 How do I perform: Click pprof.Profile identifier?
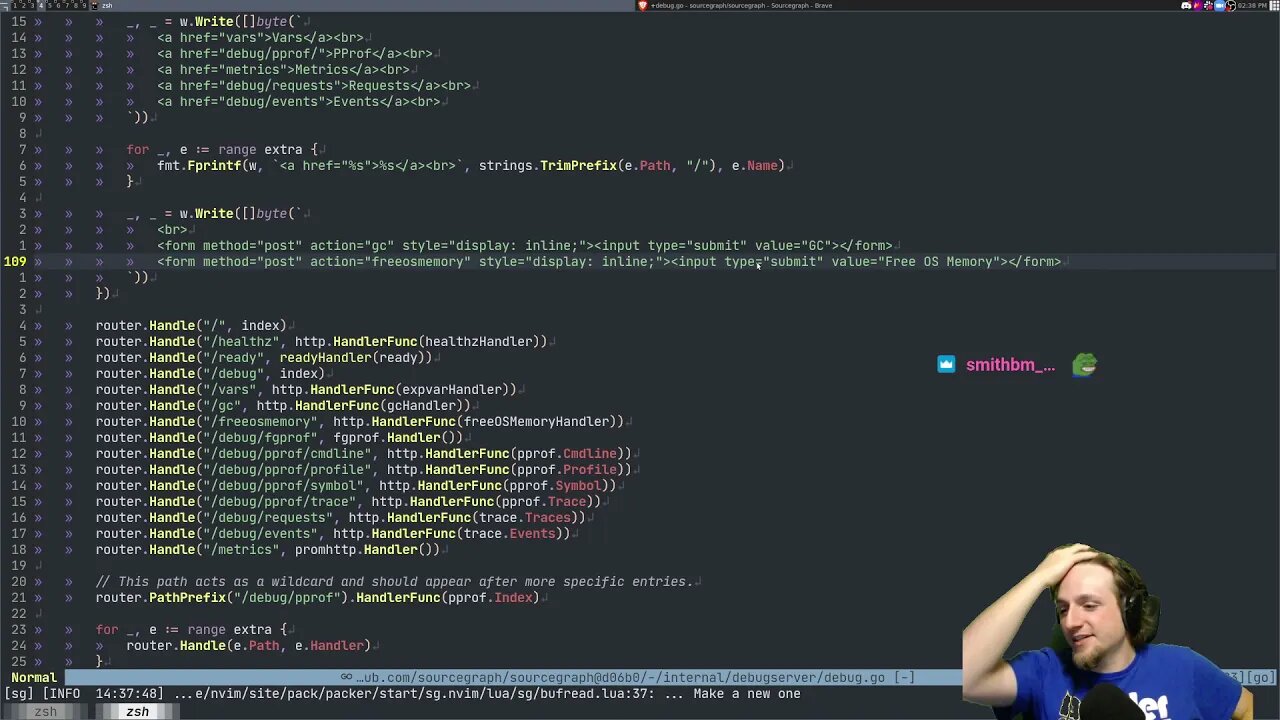pyautogui.click(x=567, y=469)
